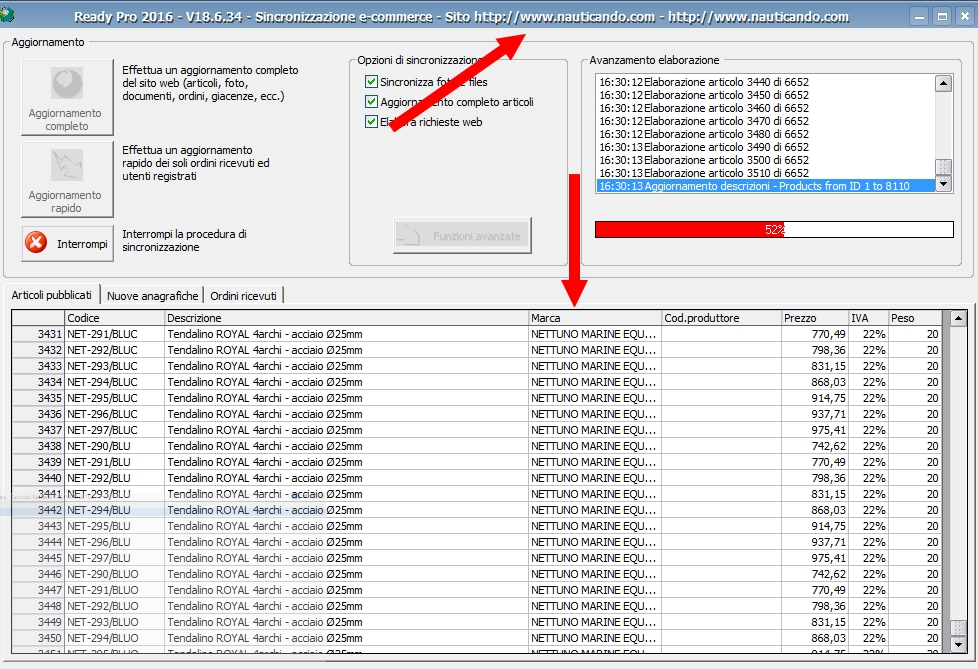Switch to Articoli pubblicati tab
This screenshot has width=978, height=669.
[52, 295]
